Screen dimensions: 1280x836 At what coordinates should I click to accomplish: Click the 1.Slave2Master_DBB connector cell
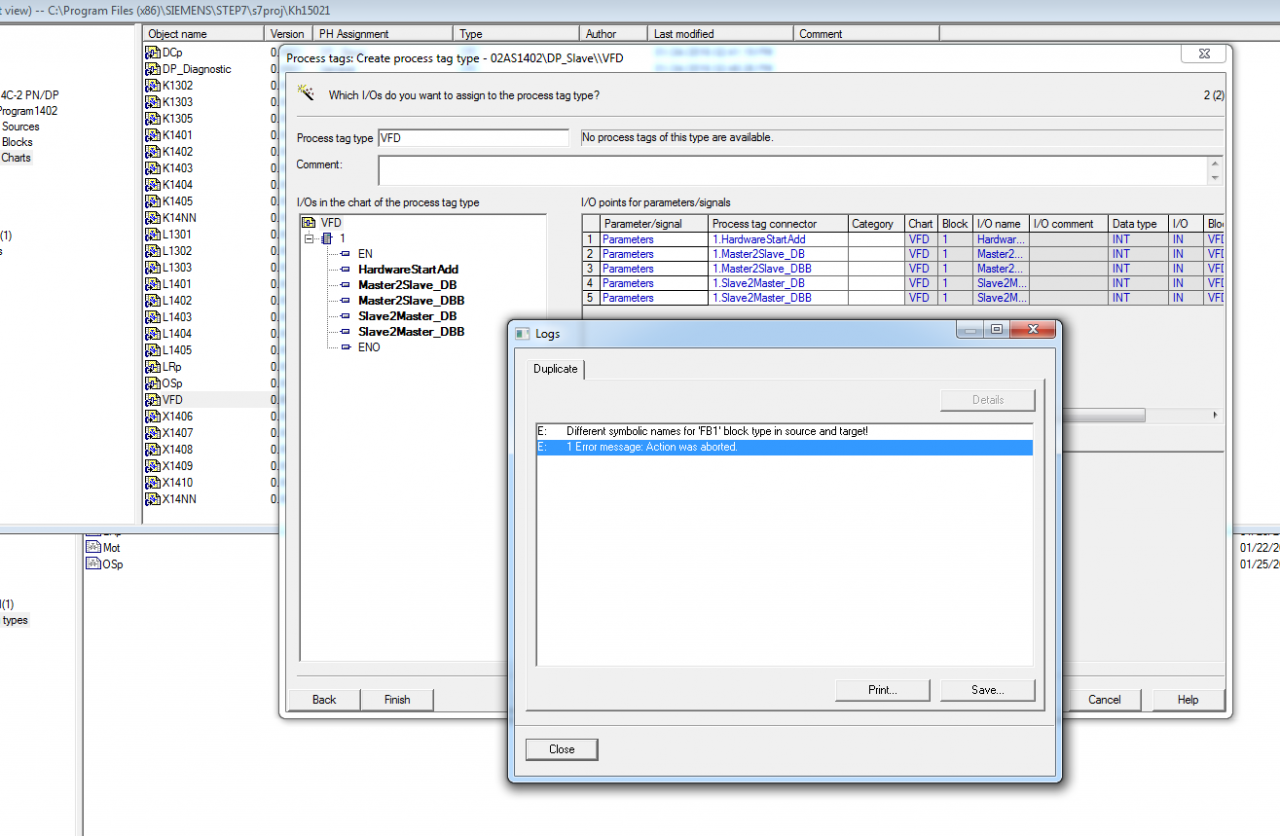(x=778, y=298)
